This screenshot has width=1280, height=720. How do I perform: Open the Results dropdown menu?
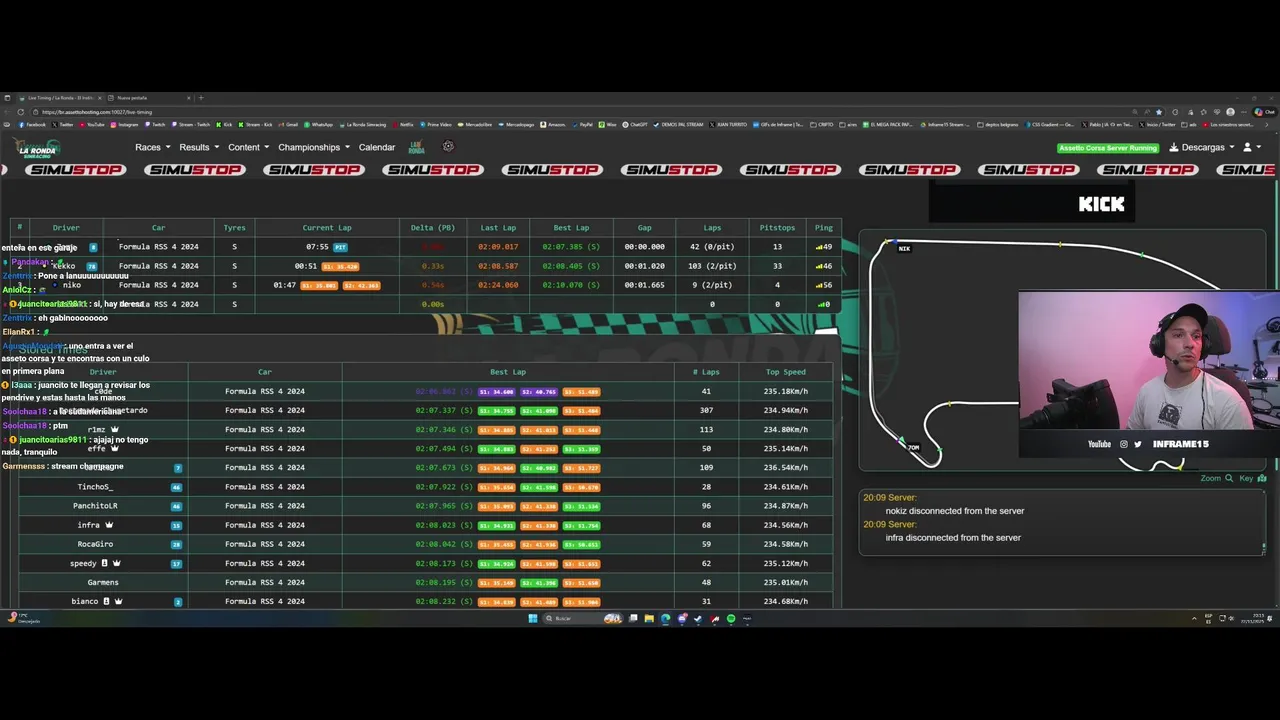click(199, 147)
